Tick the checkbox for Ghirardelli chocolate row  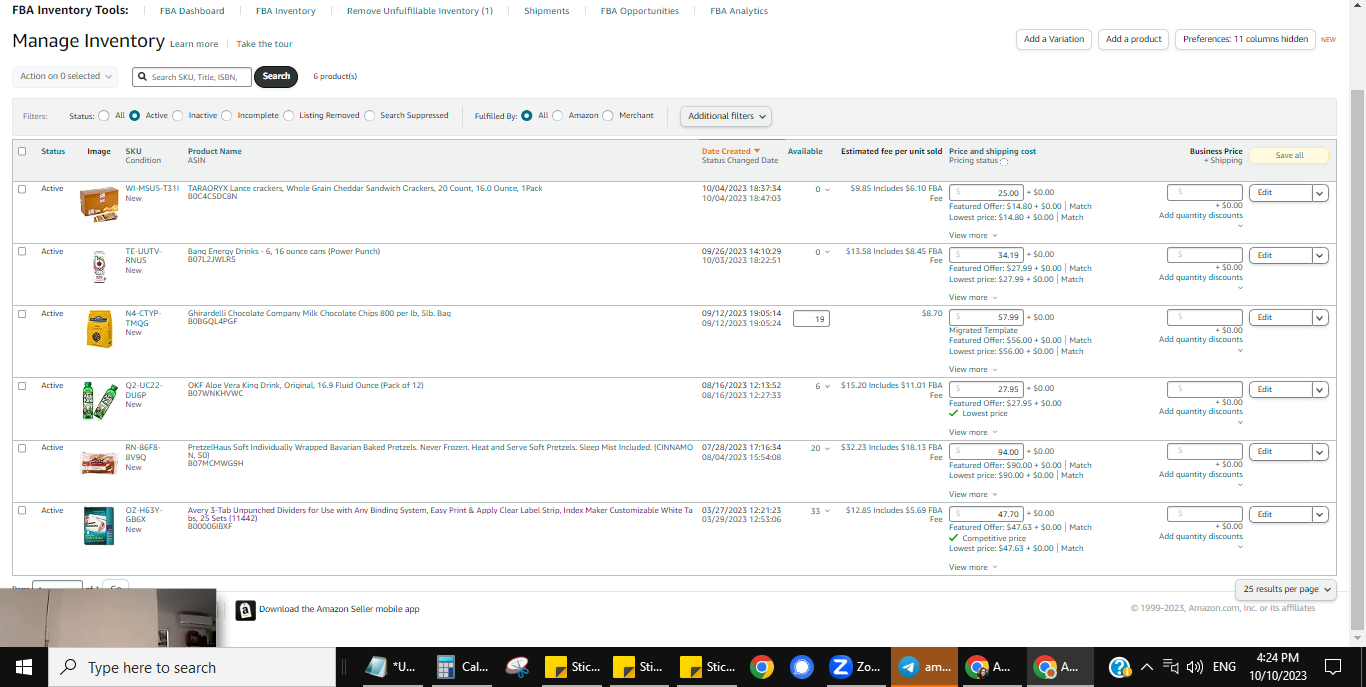pyautogui.click(x=22, y=313)
